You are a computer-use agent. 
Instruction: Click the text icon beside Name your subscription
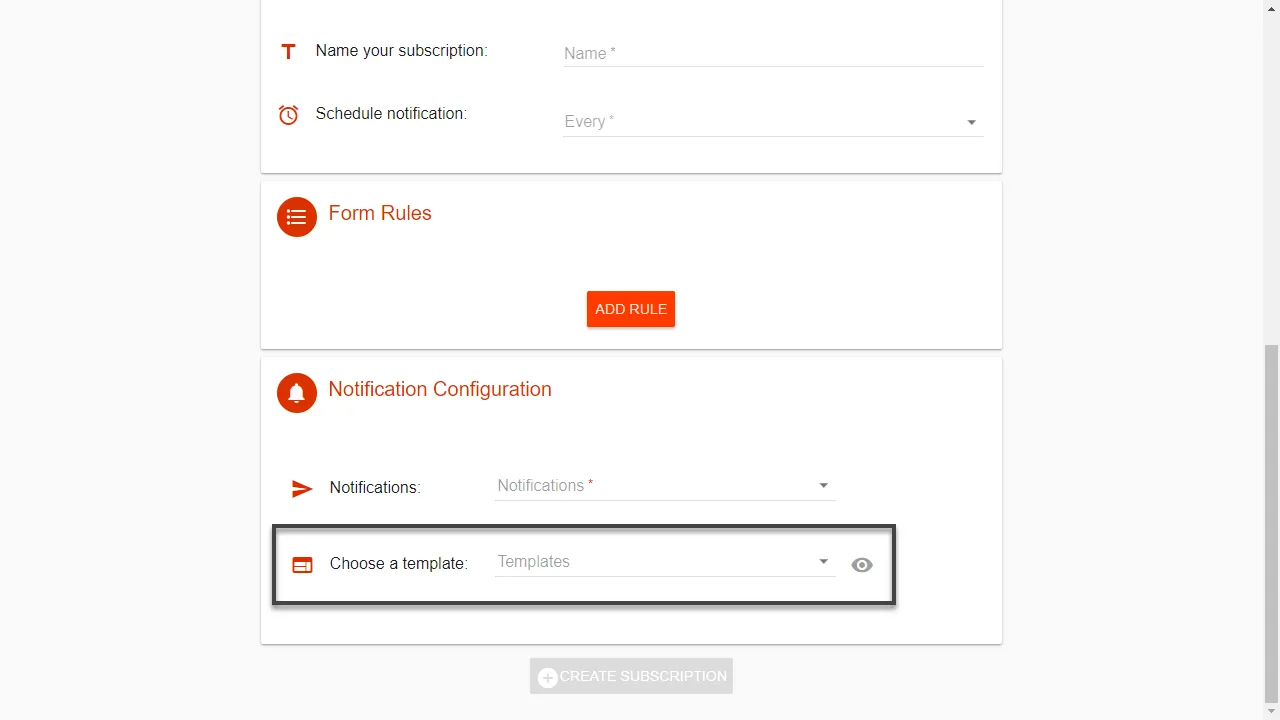point(288,51)
